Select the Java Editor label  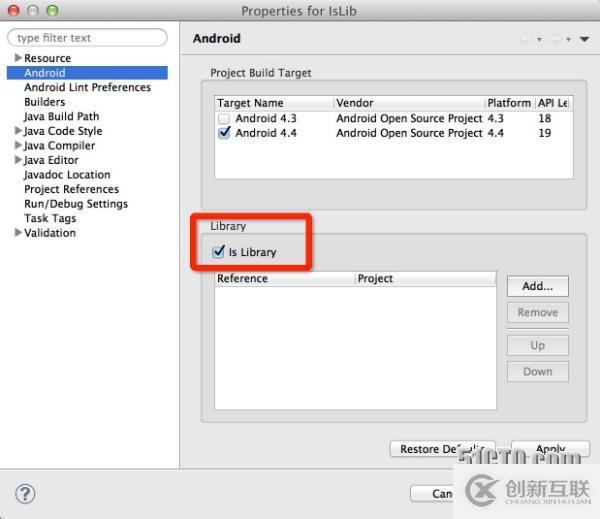51,160
